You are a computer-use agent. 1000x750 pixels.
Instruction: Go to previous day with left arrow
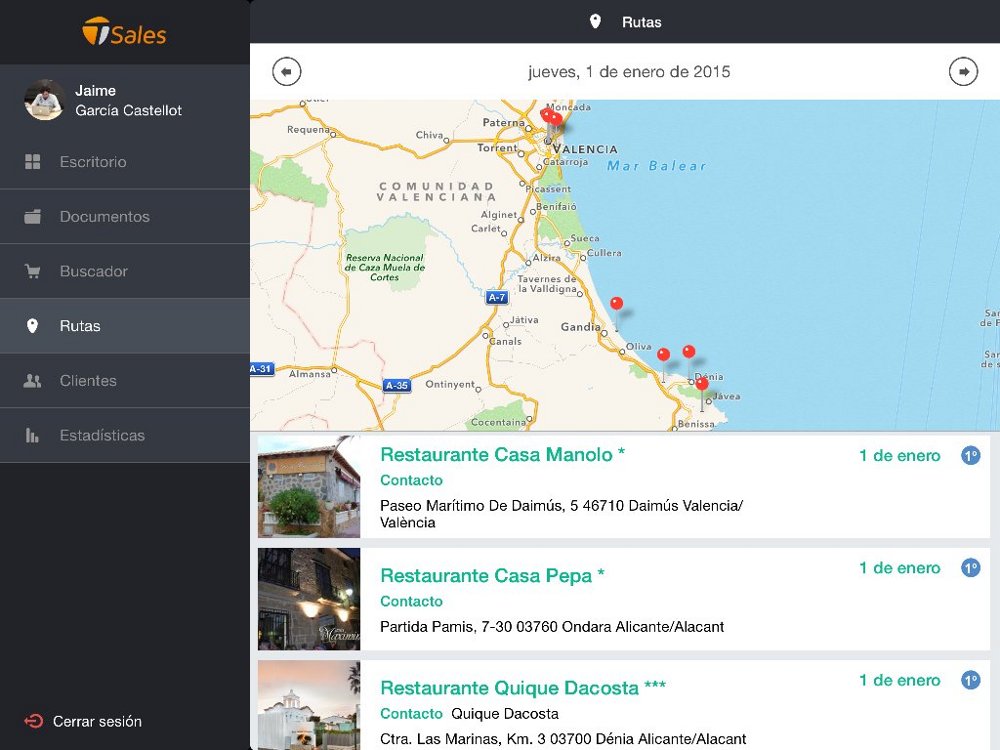click(286, 71)
